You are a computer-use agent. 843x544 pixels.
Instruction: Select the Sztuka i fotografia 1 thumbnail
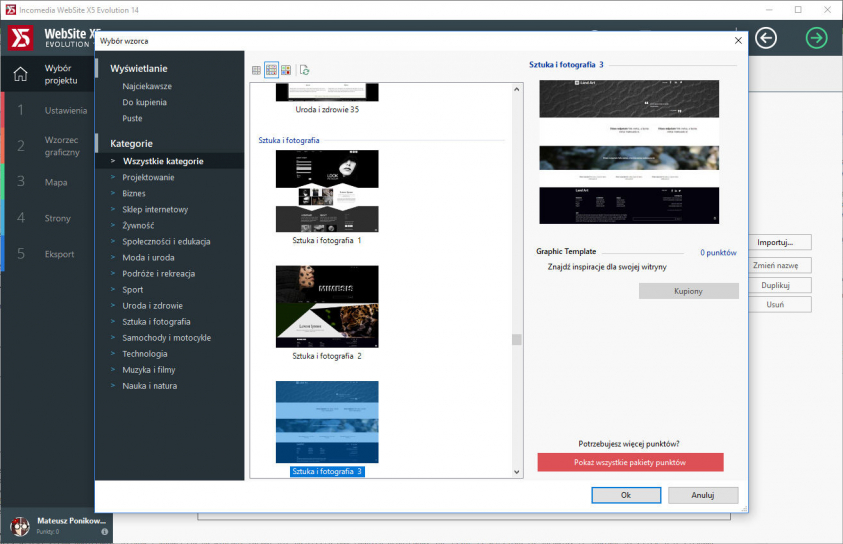pyautogui.click(x=327, y=191)
